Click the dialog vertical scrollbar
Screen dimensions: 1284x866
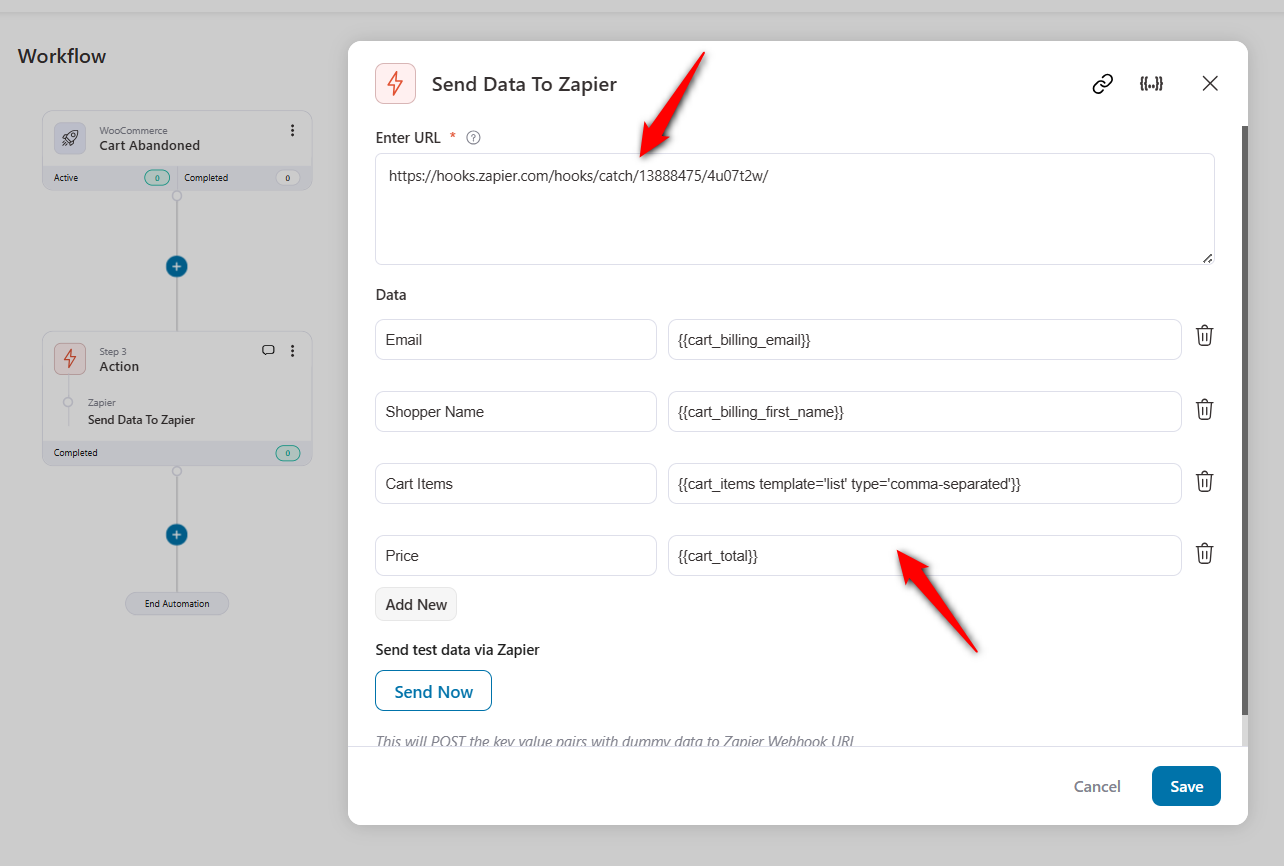[1245, 420]
